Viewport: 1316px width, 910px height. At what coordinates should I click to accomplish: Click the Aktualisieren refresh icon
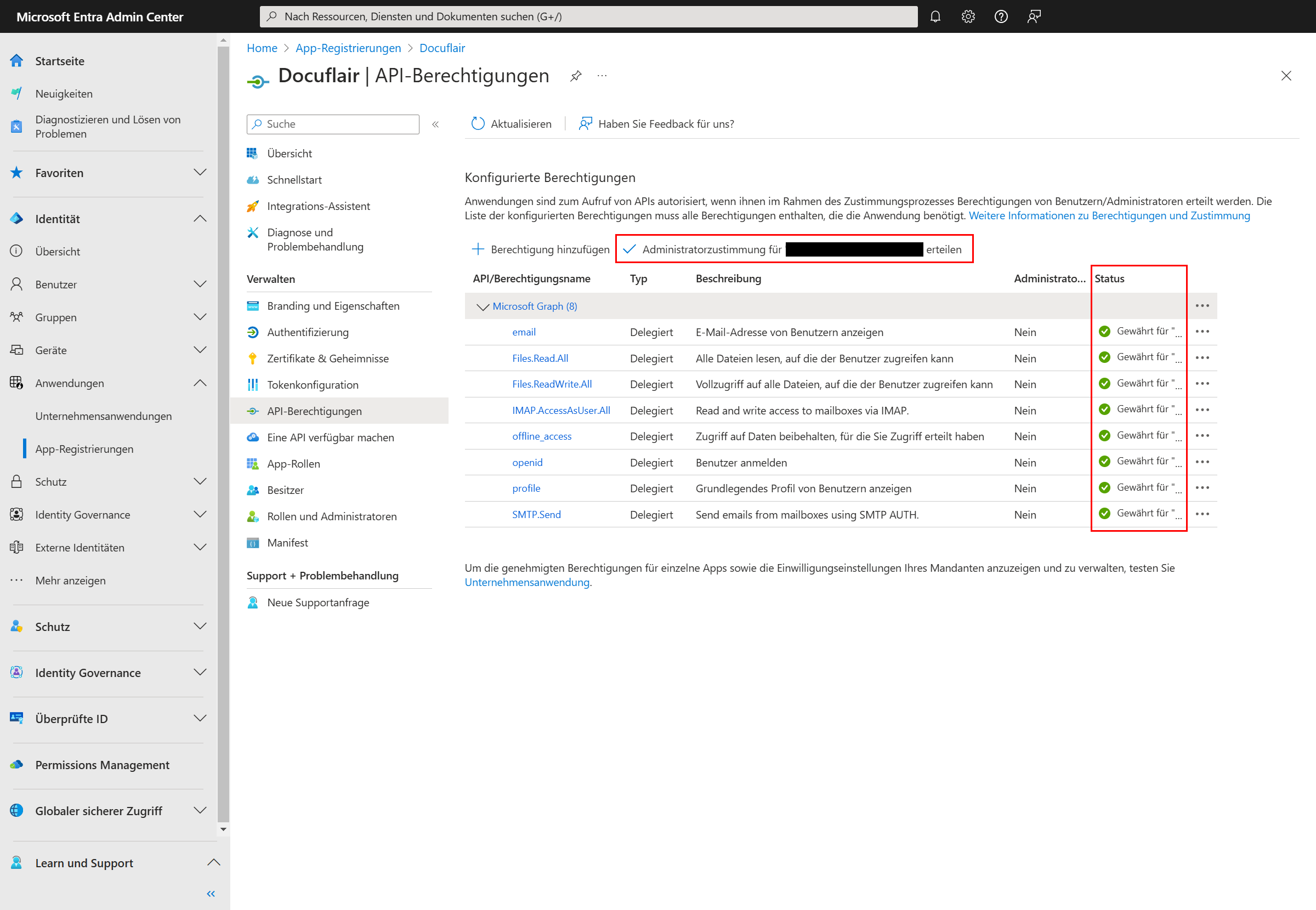pos(476,123)
